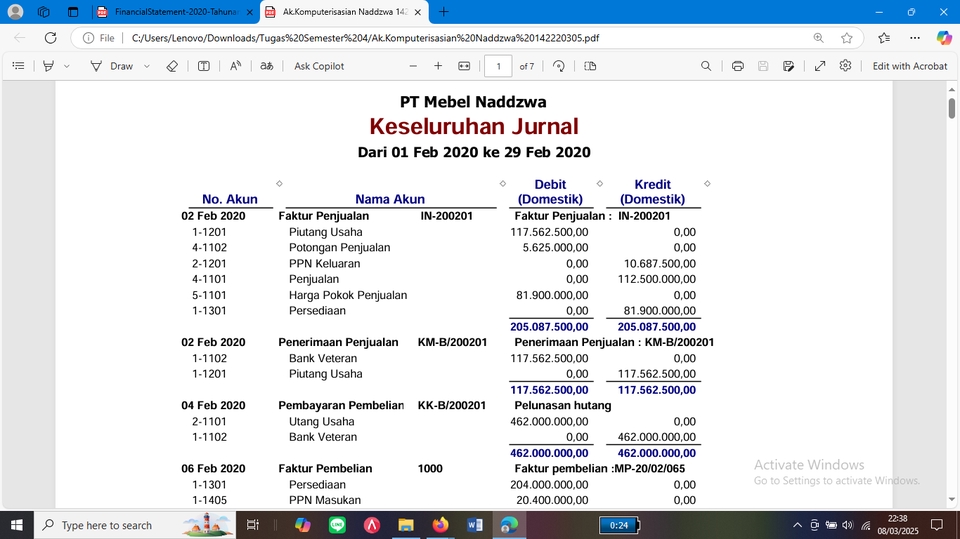Show hidden system tray icons
Image resolution: width=960 pixels, height=539 pixels.
pos(797,525)
